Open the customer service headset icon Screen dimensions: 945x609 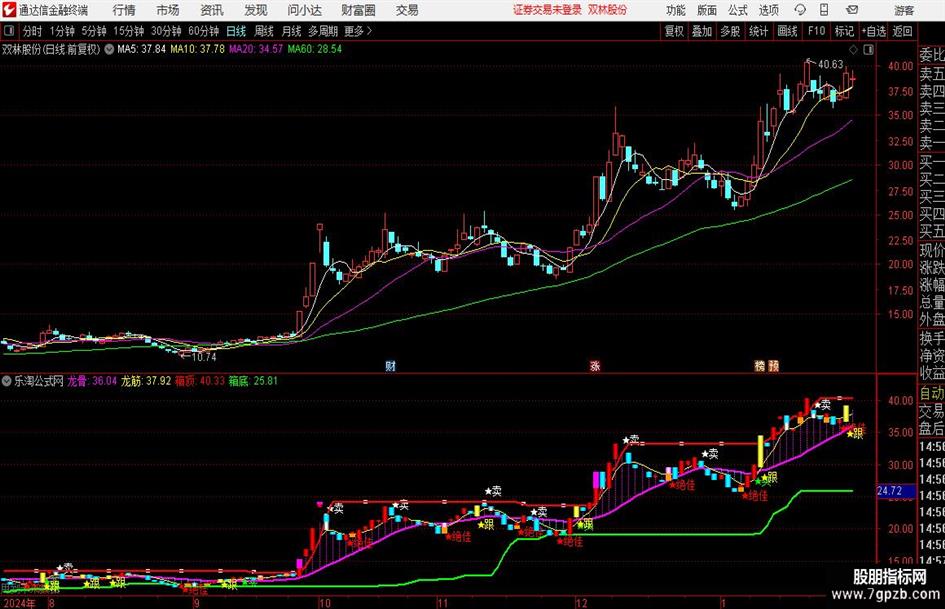pos(800,10)
